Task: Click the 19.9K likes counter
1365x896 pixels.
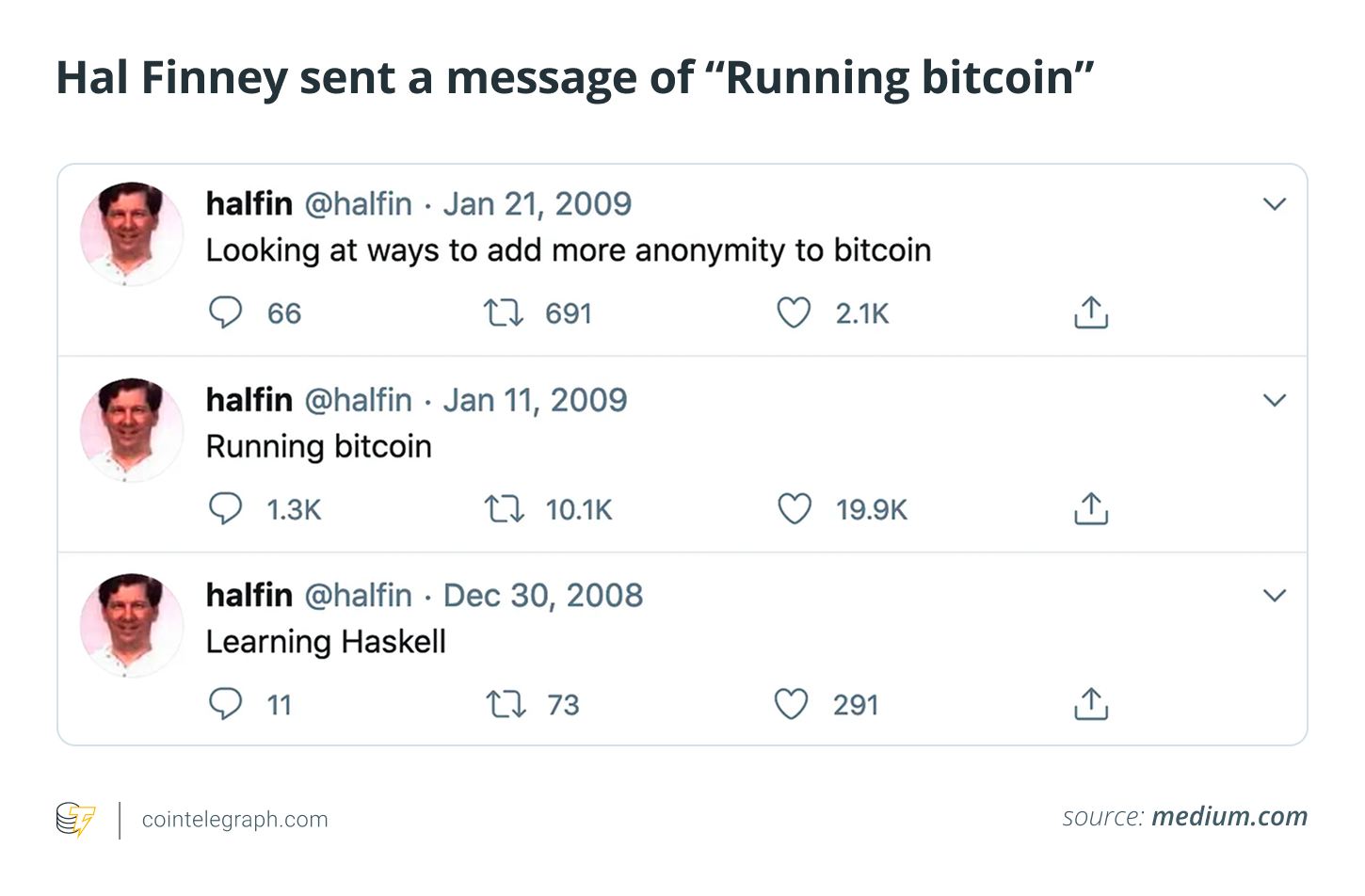Action: (871, 508)
